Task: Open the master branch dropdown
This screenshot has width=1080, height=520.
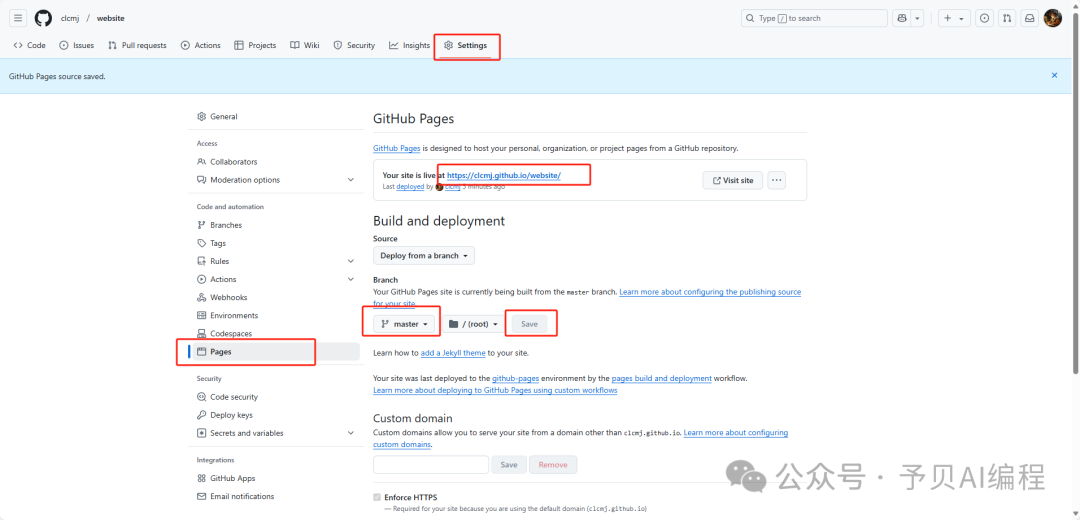Action: click(x=404, y=324)
